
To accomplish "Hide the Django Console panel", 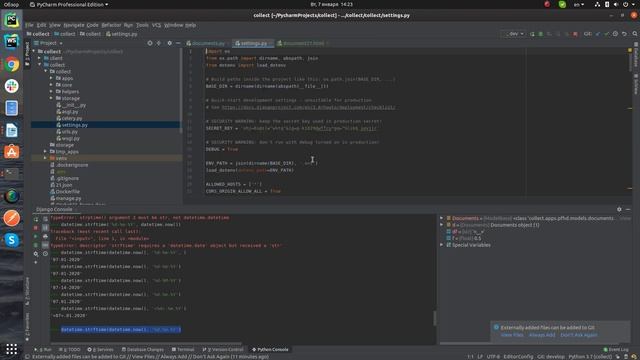I will [628, 209].
